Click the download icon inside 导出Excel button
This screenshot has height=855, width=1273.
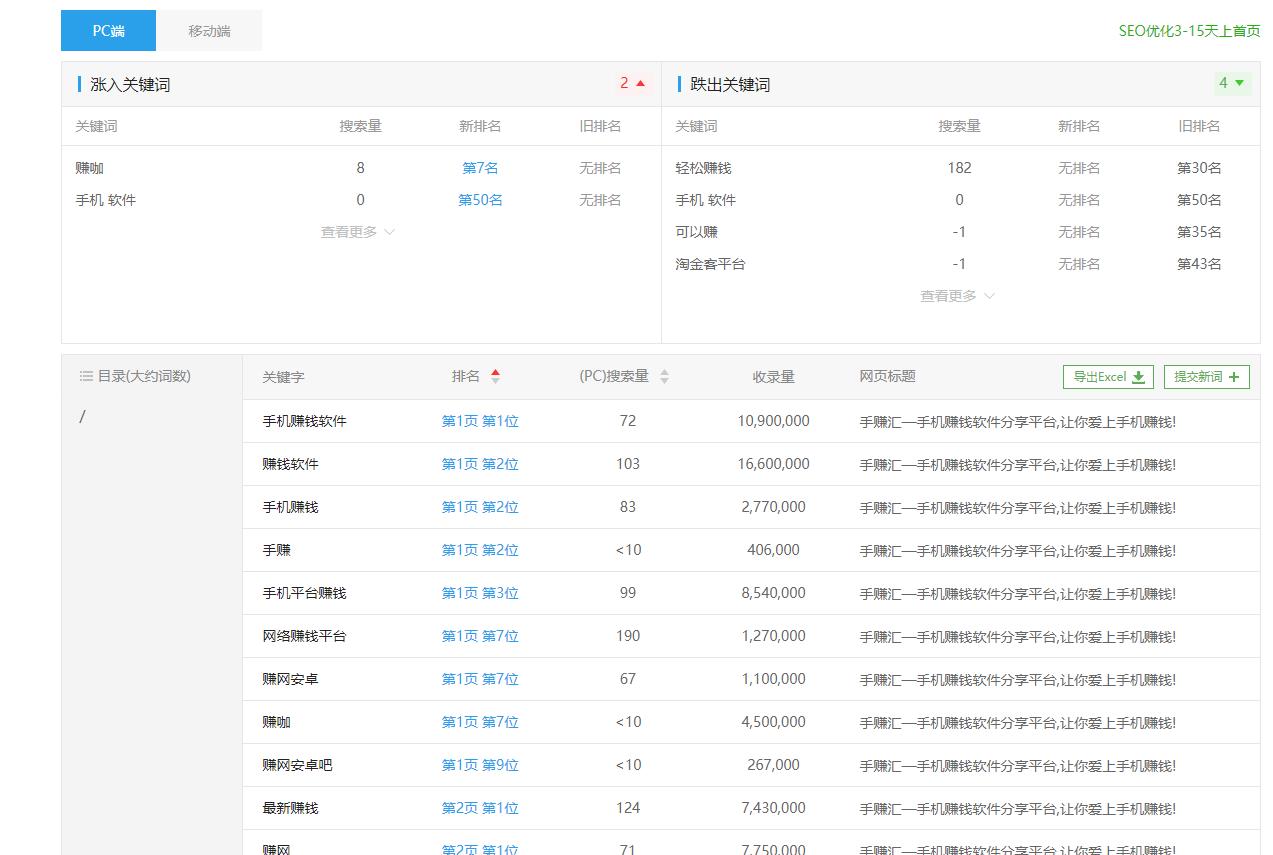(x=1139, y=377)
